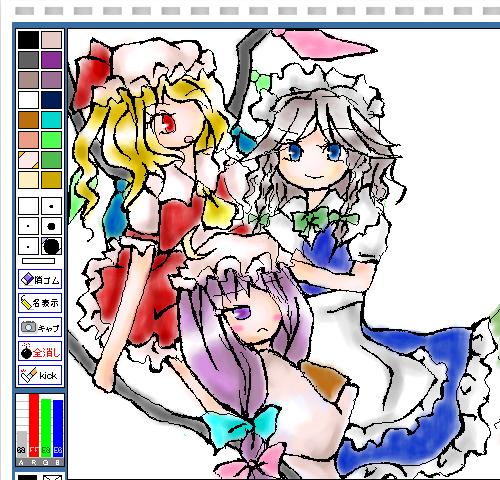The width and height of the screenshot is (500, 480).
Task: Pick the medium green color swatch
Action: (x=52, y=160)
